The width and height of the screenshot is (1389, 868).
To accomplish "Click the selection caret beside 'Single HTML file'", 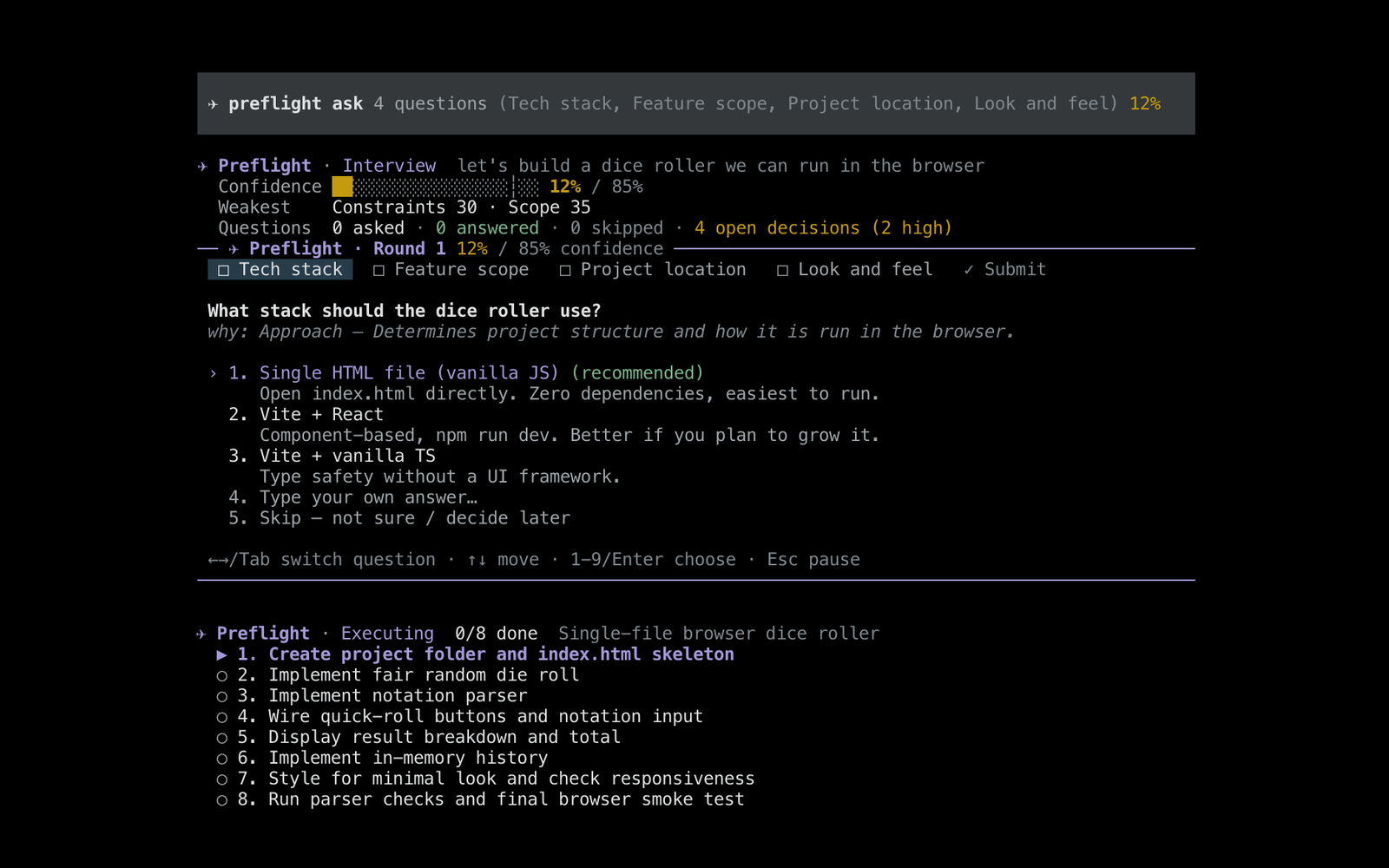I will pyautogui.click(x=213, y=373).
